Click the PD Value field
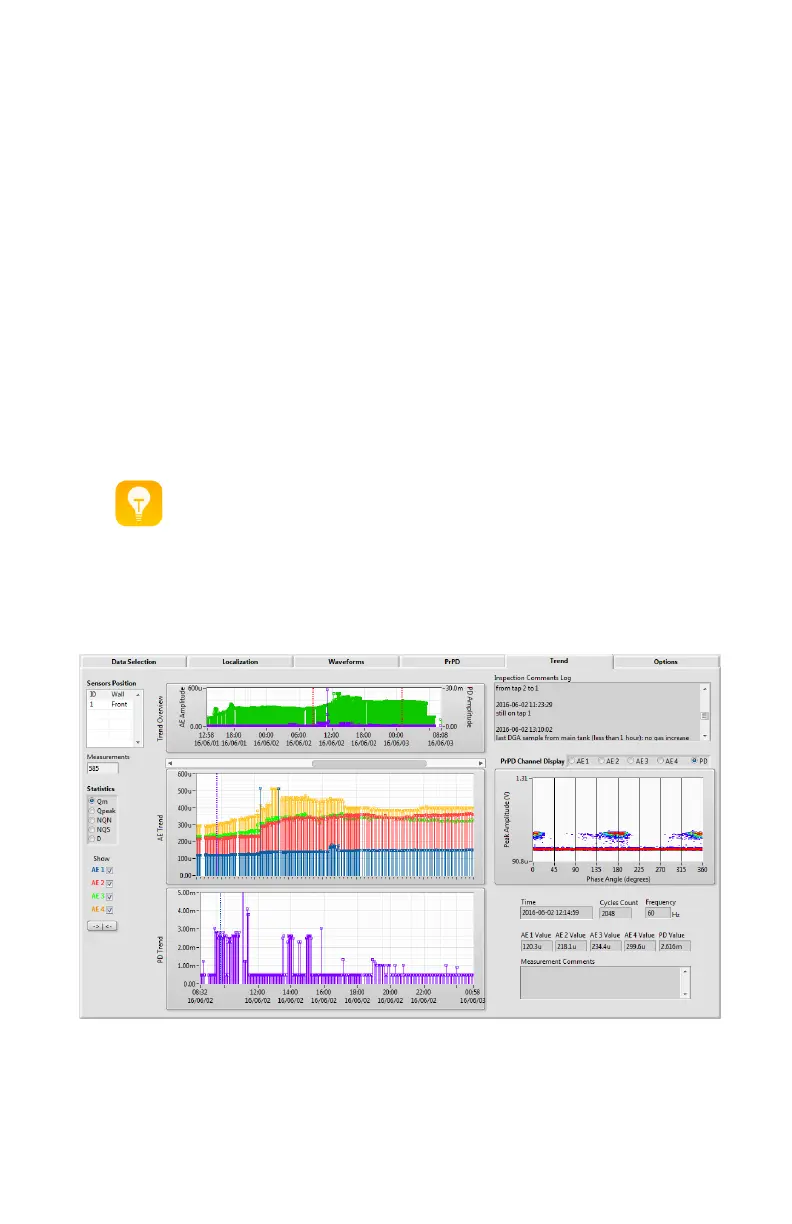Image resolution: width=792 pixels, height=1224 pixels. point(674,946)
